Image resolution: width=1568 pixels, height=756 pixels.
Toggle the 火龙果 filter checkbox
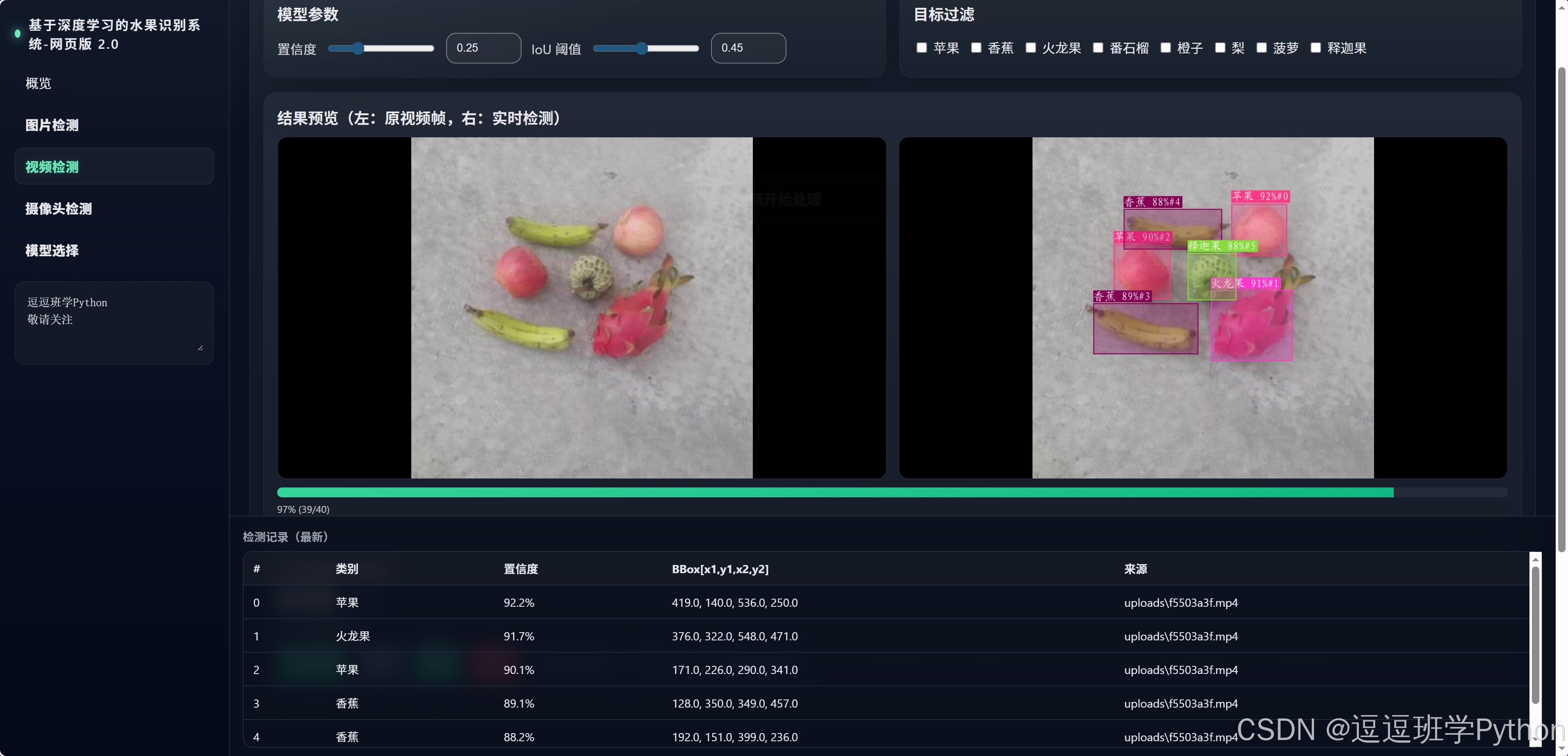(x=1030, y=48)
